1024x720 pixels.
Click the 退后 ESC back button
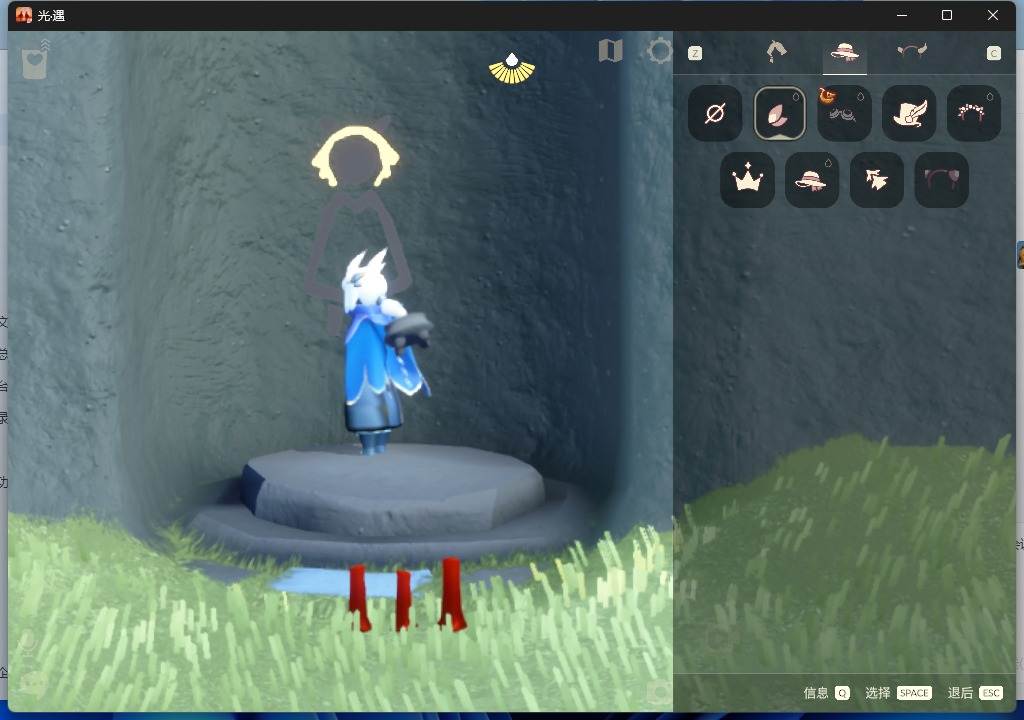pyautogui.click(x=975, y=693)
